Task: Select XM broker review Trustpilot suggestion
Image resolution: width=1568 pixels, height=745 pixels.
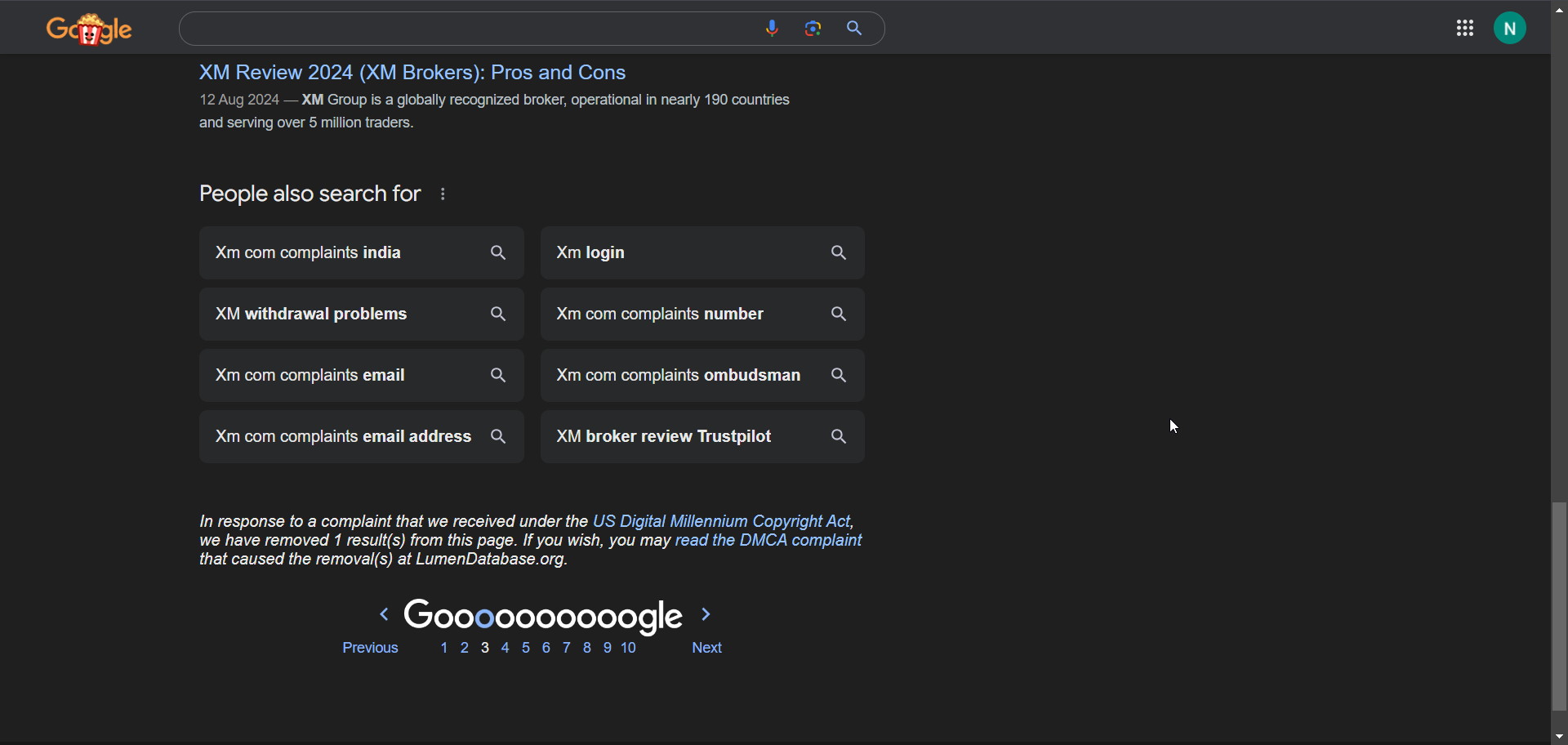Action: [663, 437]
